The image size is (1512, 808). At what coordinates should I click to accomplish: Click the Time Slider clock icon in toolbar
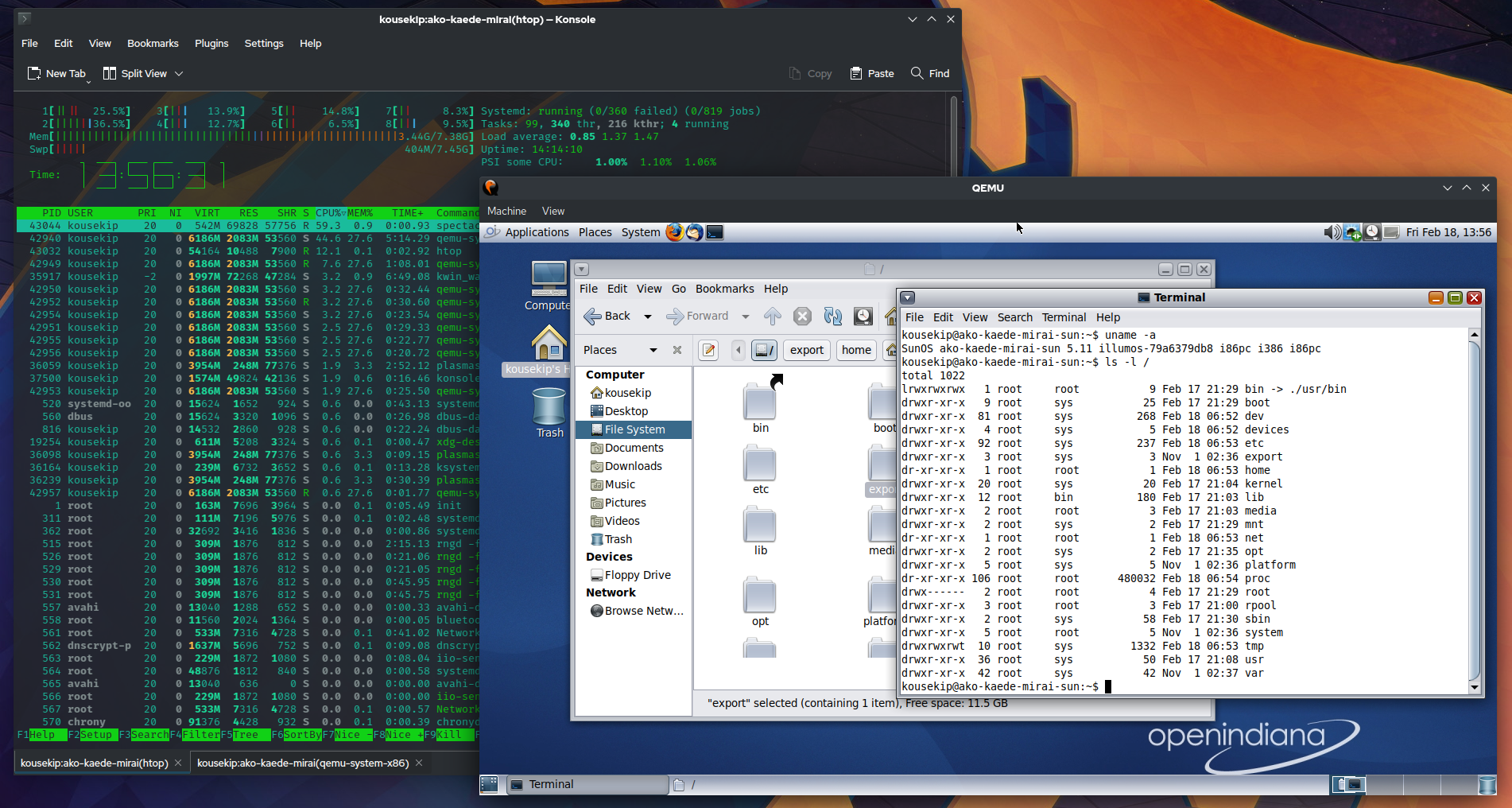click(x=863, y=317)
